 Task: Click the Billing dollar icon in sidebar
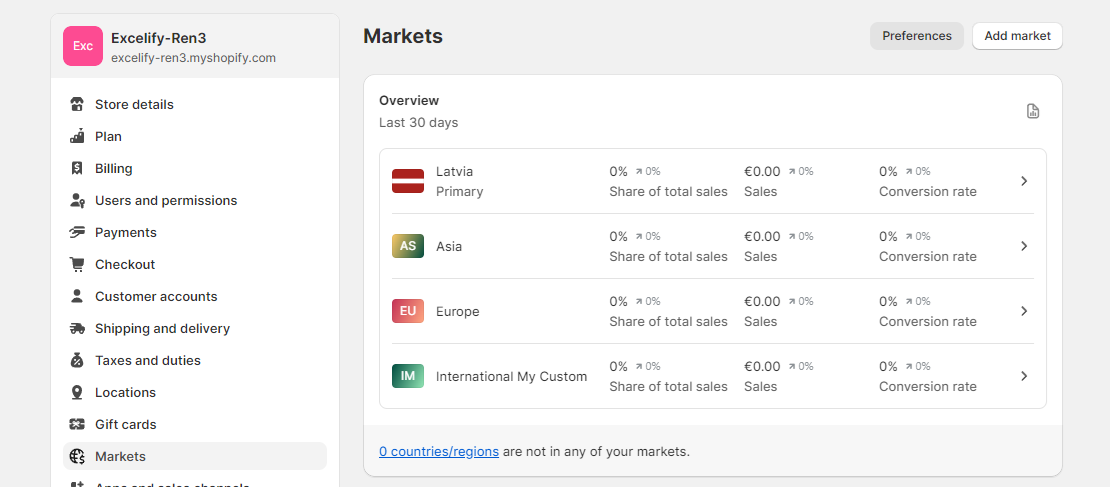point(77,169)
